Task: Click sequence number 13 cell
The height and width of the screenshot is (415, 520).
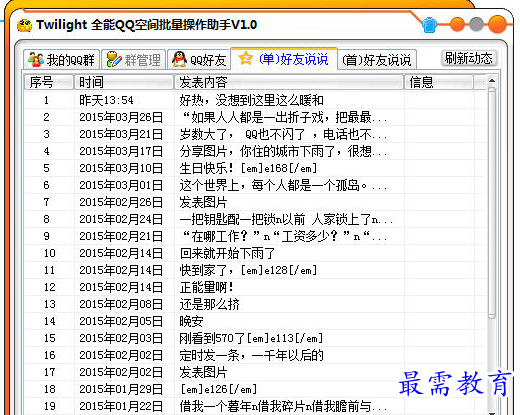Action: coord(50,304)
